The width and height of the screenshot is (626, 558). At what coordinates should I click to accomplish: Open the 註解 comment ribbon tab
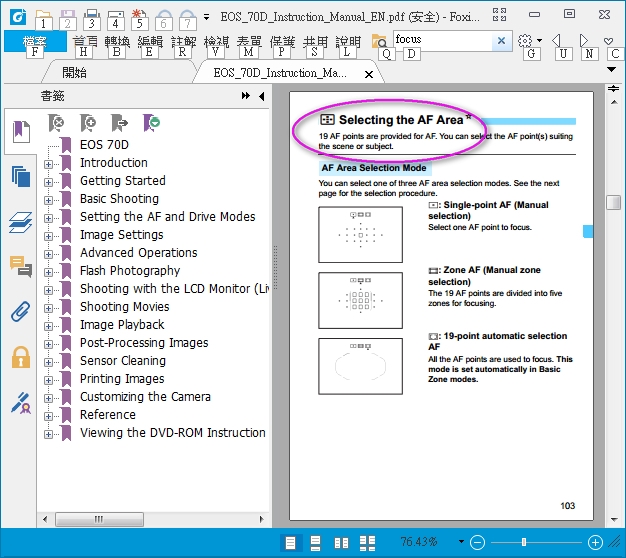click(183, 41)
